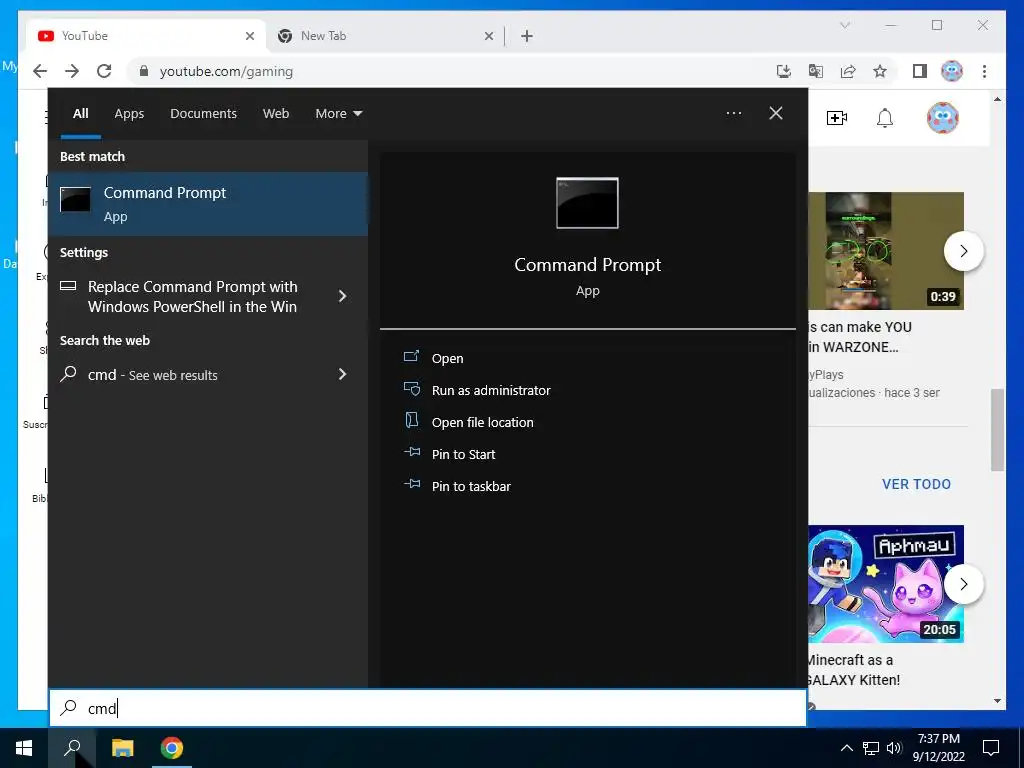Expand cmd web results arrow
The width and height of the screenshot is (1024, 768).
pos(342,374)
